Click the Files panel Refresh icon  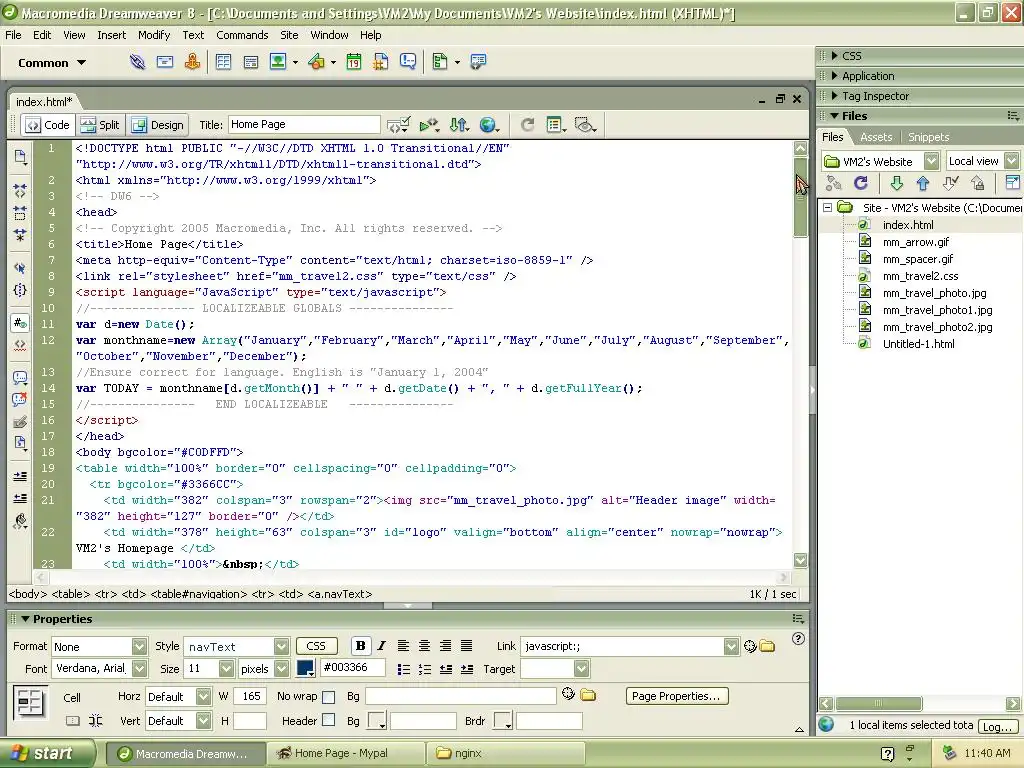click(861, 184)
